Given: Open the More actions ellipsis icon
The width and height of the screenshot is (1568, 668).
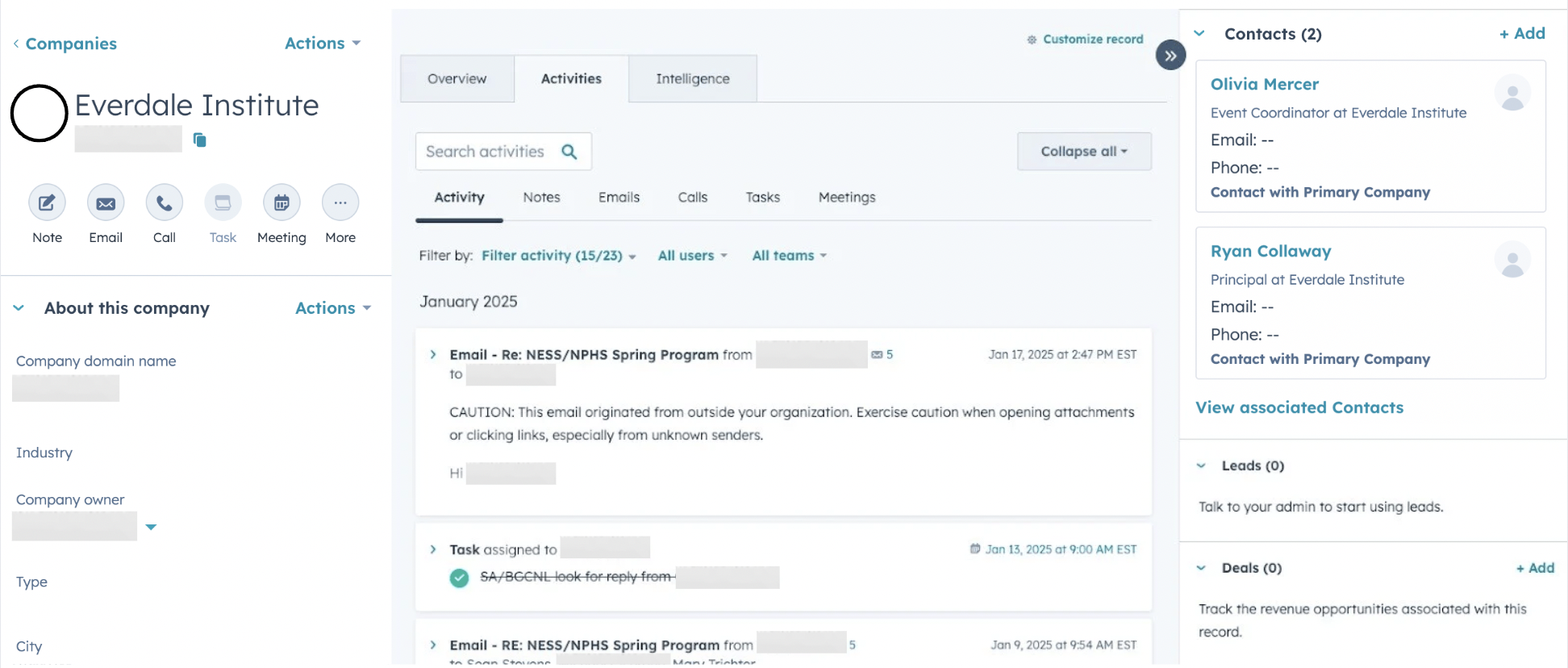Looking at the screenshot, I should [x=340, y=202].
